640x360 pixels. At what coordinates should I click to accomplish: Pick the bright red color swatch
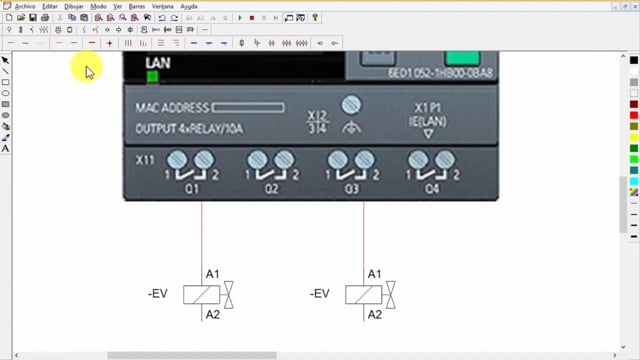pyautogui.click(x=634, y=116)
